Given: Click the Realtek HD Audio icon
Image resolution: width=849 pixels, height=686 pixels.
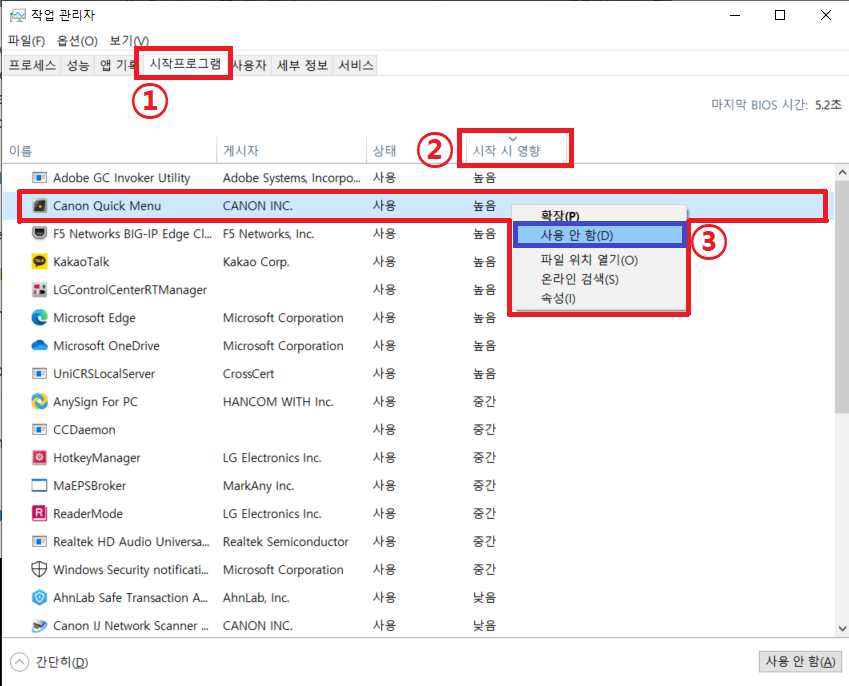Looking at the screenshot, I should [39, 541].
